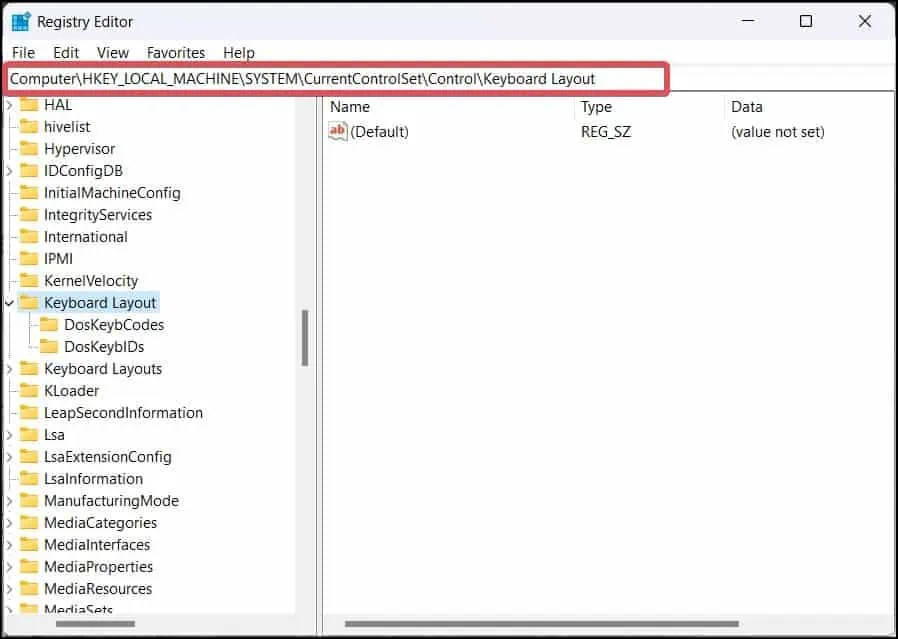Image resolution: width=898 pixels, height=639 pixels.
Task: Select the (Default) value name
Action: tap(379, 132)
